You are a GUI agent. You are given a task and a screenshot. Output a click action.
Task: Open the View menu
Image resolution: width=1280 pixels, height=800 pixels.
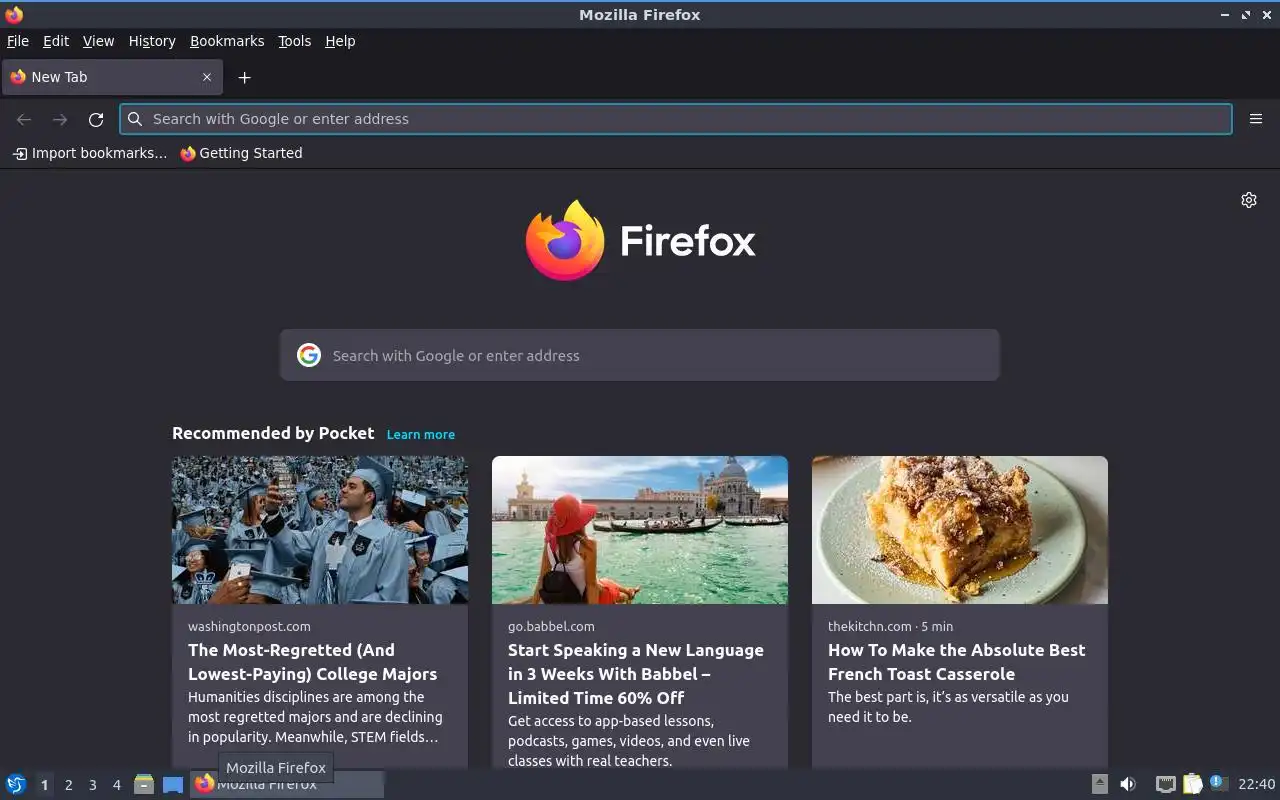[x=98, y=41]
